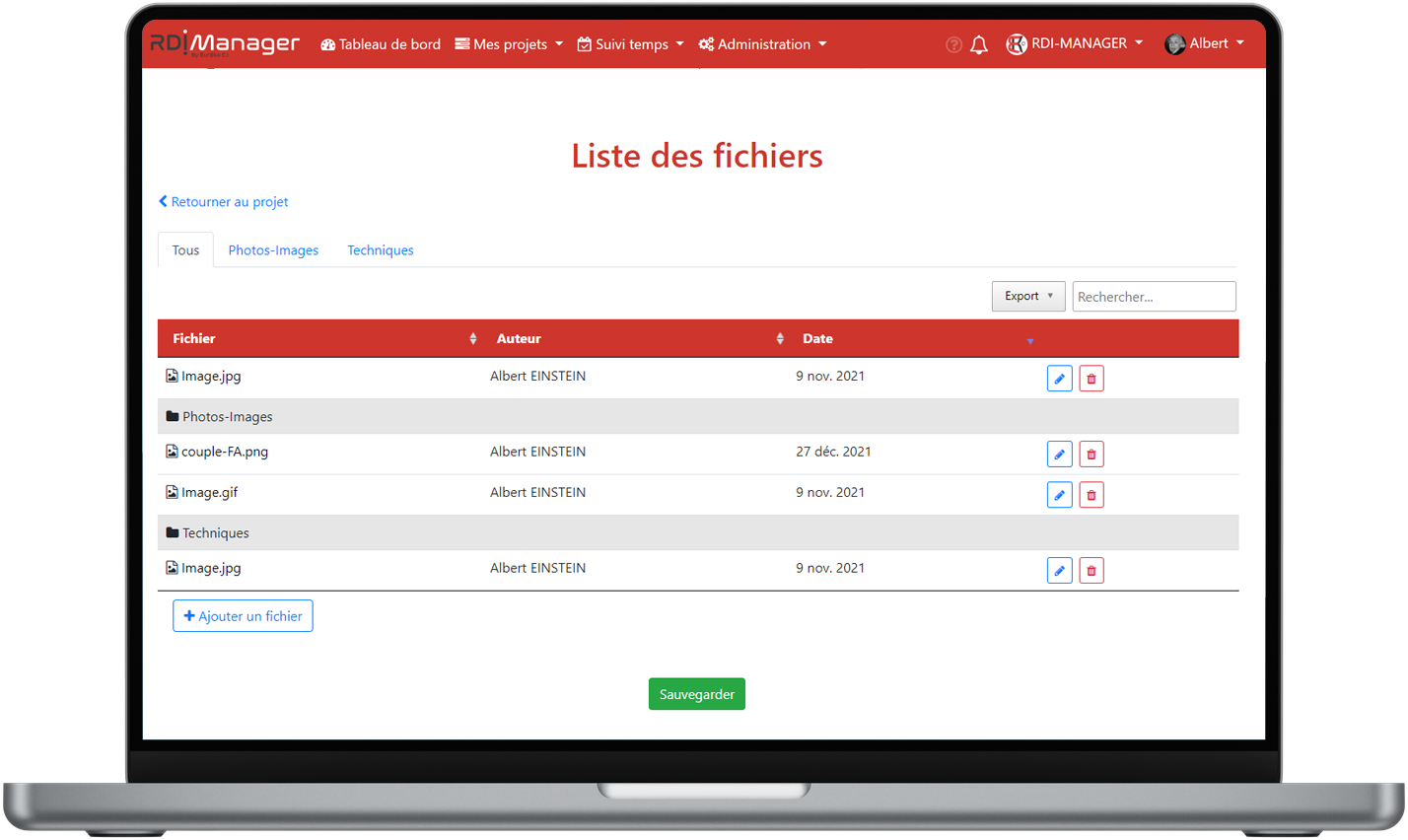Click the pencil icon for Image.gif
Viewport: 1408px width, 840px height.
[x=1059, y=495]
